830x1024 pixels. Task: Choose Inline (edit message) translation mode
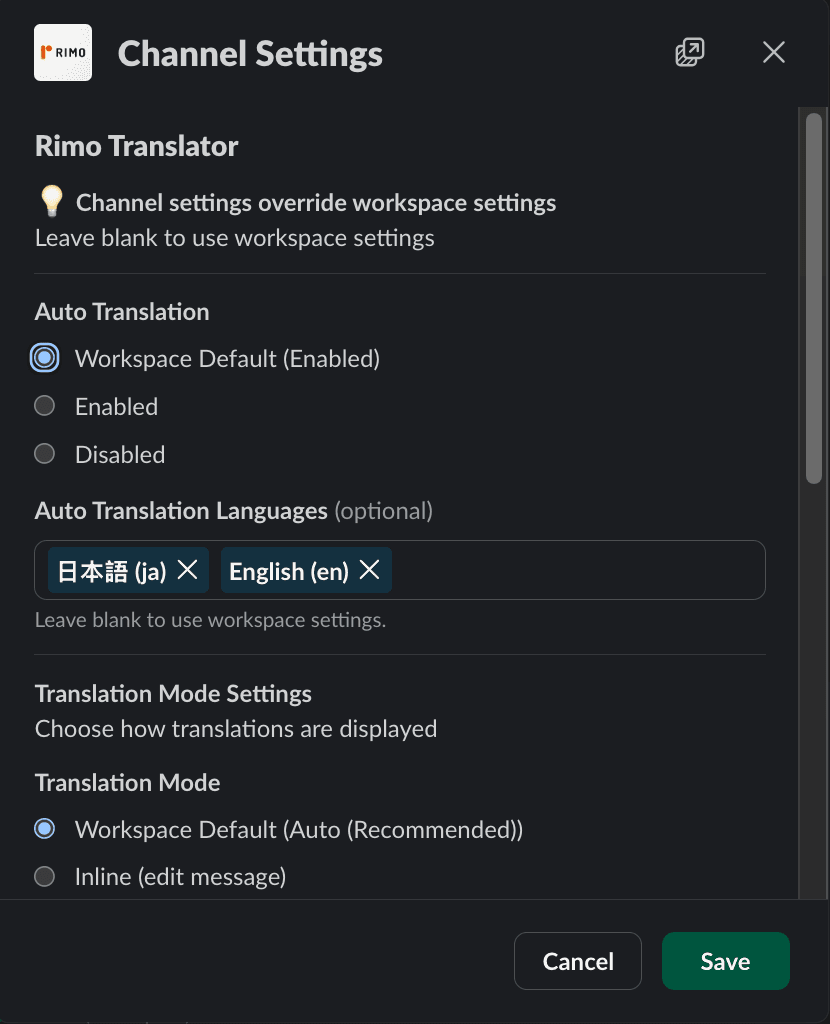(44, 876)
